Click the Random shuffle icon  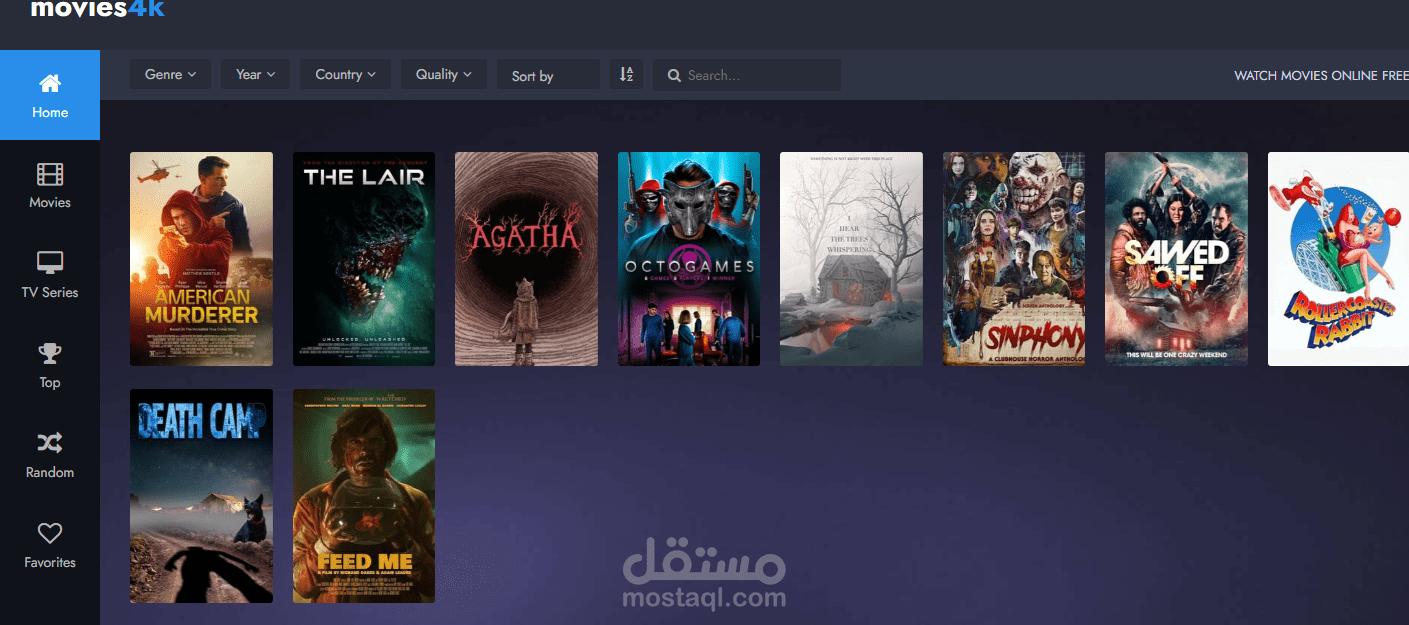(x=50, y=443)
